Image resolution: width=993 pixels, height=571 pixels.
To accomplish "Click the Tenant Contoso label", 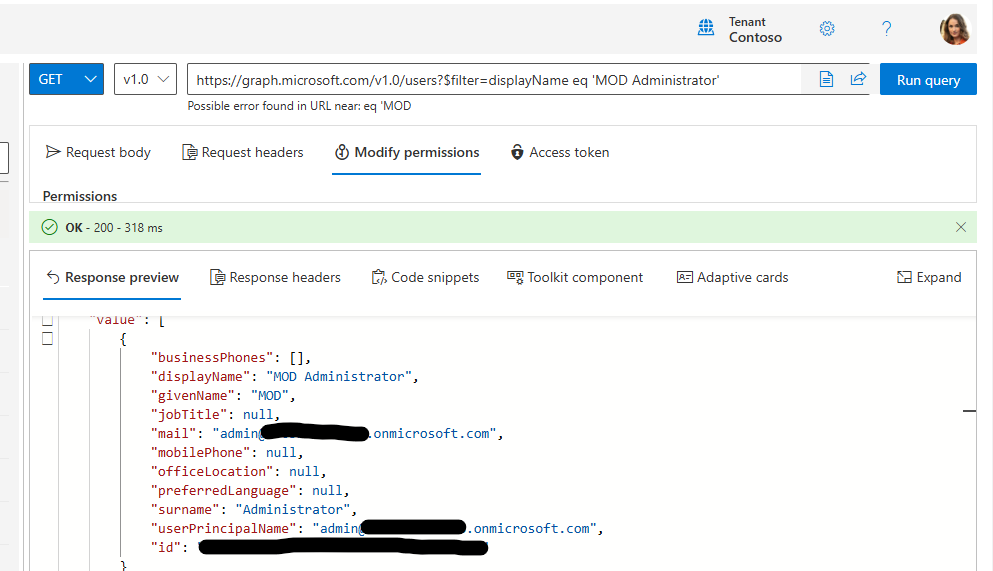I will point(755,30).
